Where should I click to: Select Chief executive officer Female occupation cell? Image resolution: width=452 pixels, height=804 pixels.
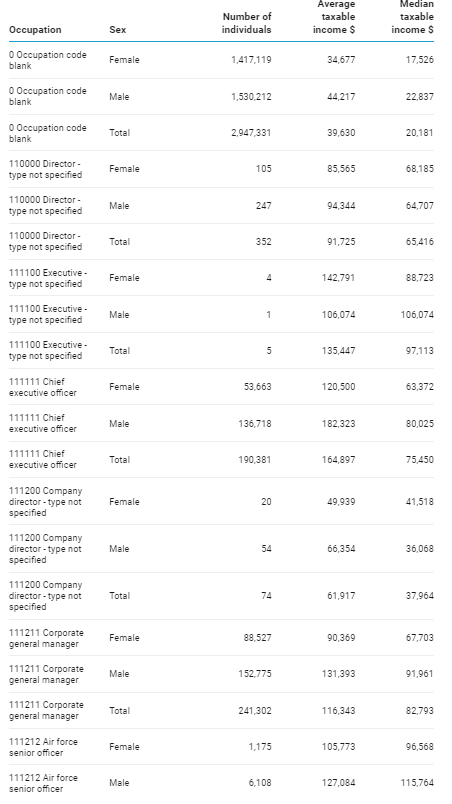(x=43, y=387)
